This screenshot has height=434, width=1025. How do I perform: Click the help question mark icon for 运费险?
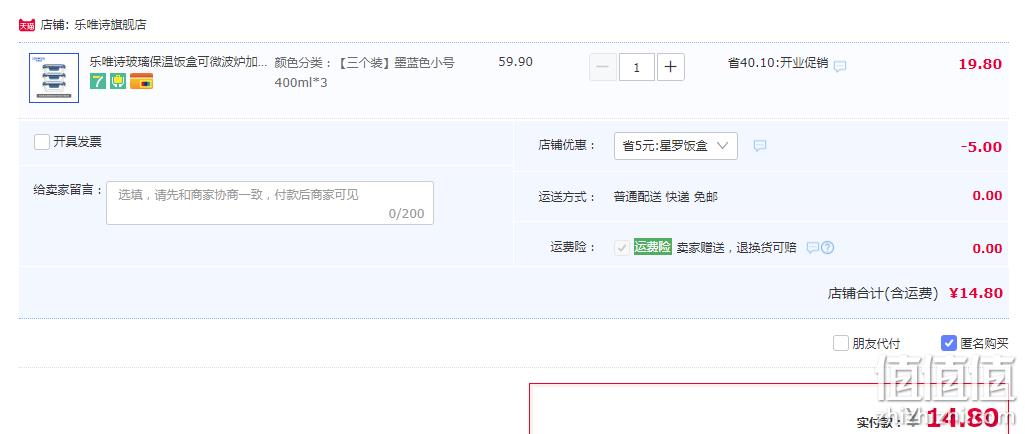[x=828, y=248]
